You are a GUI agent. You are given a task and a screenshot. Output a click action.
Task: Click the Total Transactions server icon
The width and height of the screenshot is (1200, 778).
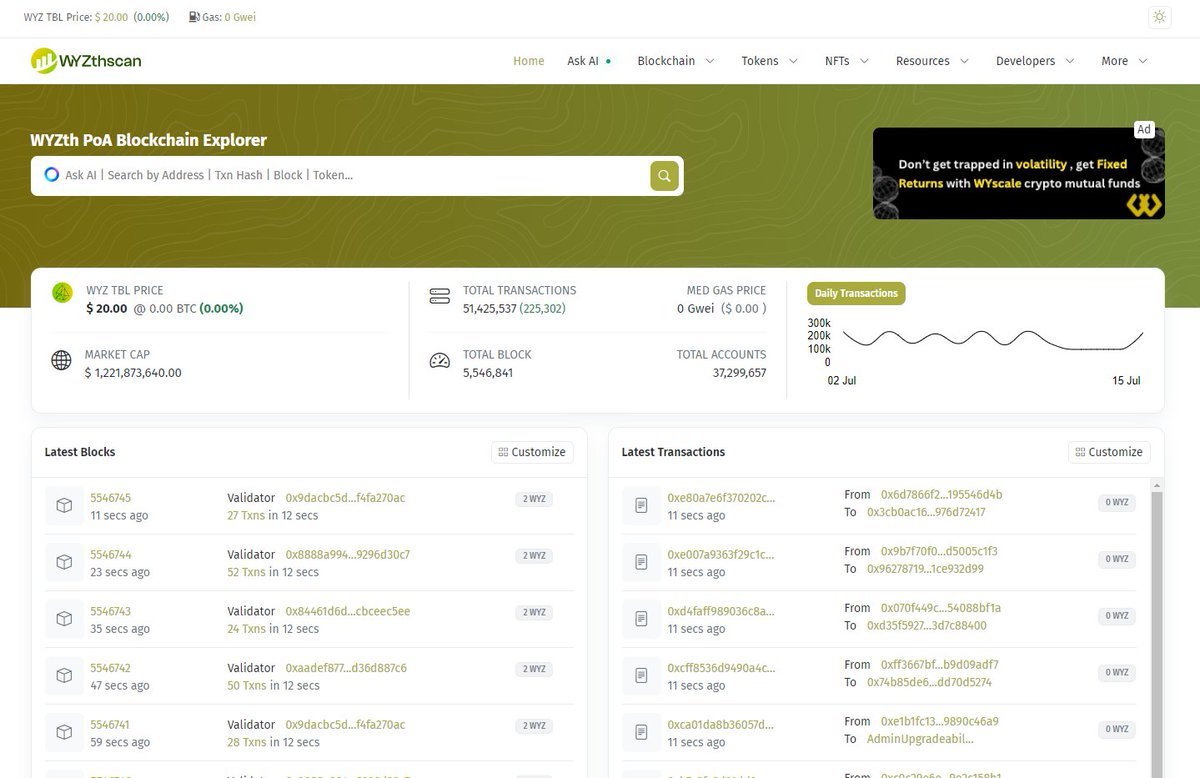[439, 297]
